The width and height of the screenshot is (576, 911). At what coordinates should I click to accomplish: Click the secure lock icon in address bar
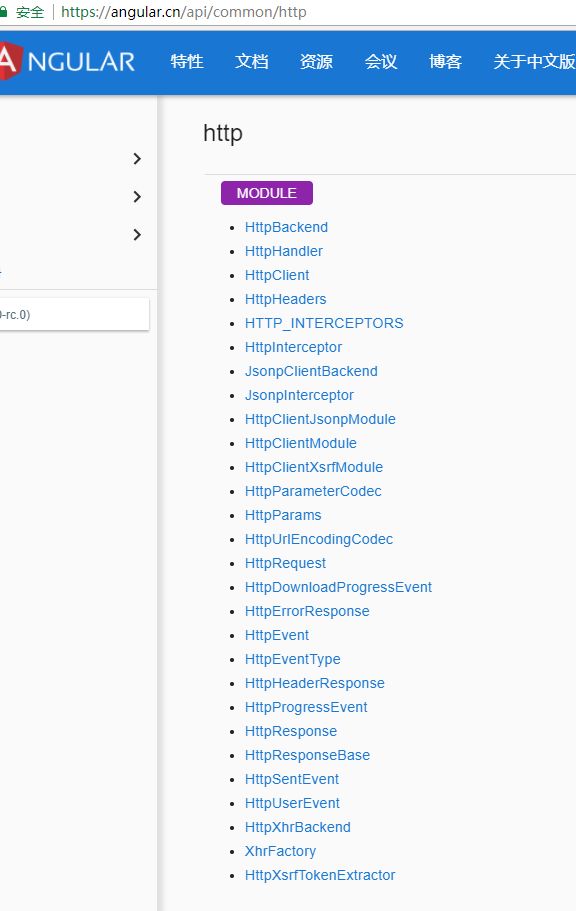click(3, 12)
